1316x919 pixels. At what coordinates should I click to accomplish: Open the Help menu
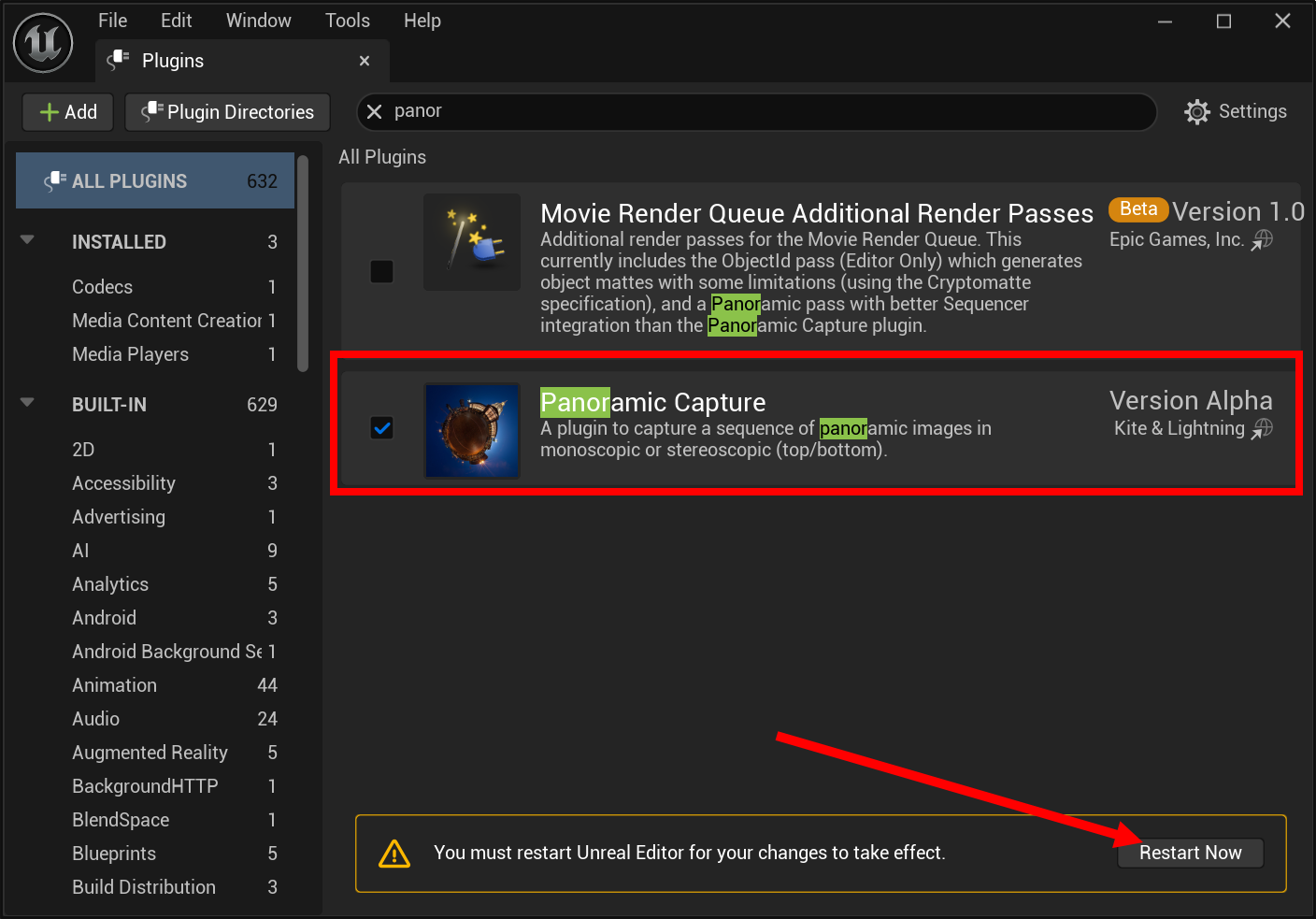tap(422, 21)
